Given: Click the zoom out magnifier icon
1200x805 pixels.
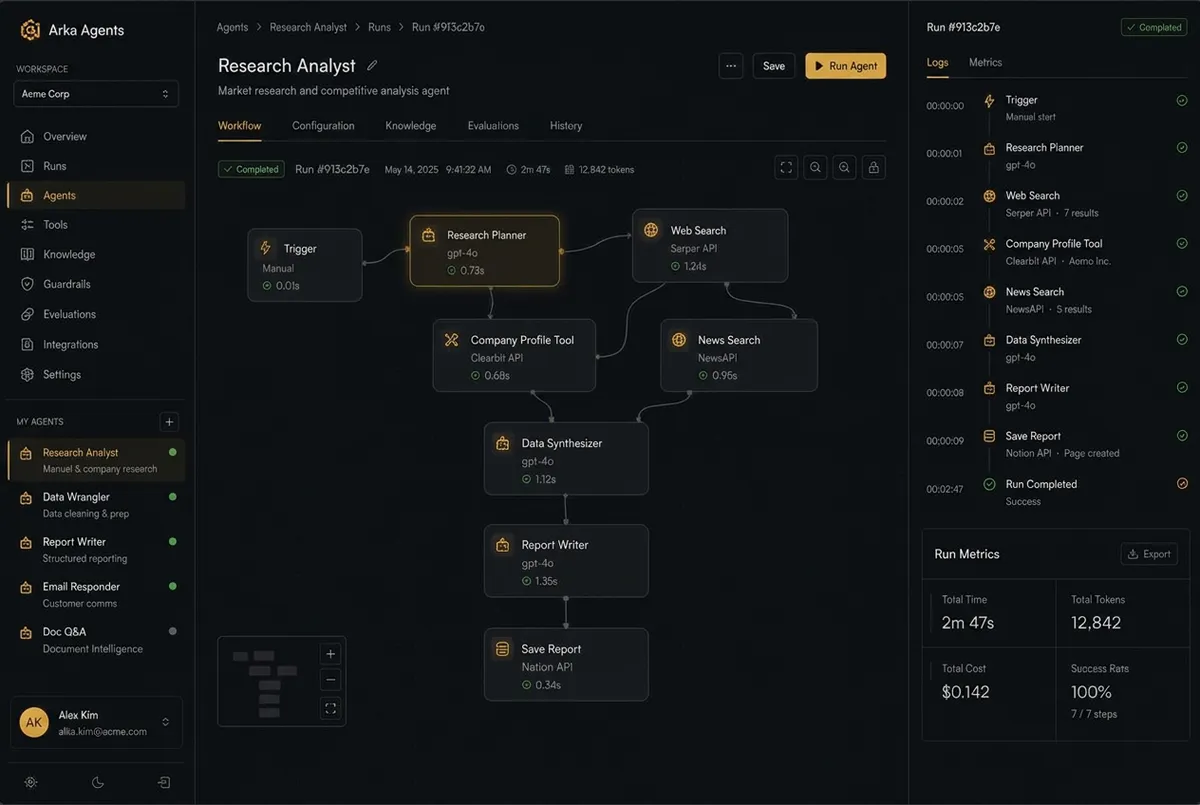Looking at the screenshot, I should [816, 168].
